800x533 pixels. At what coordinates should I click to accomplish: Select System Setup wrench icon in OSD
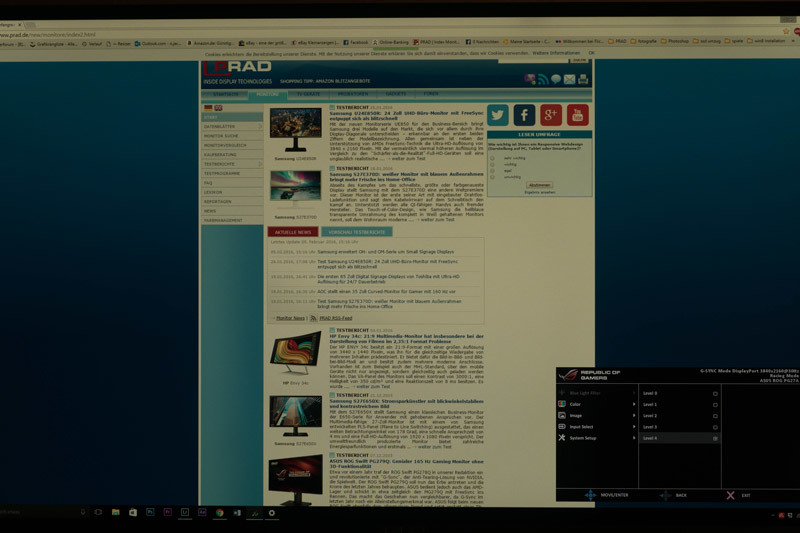562,438
